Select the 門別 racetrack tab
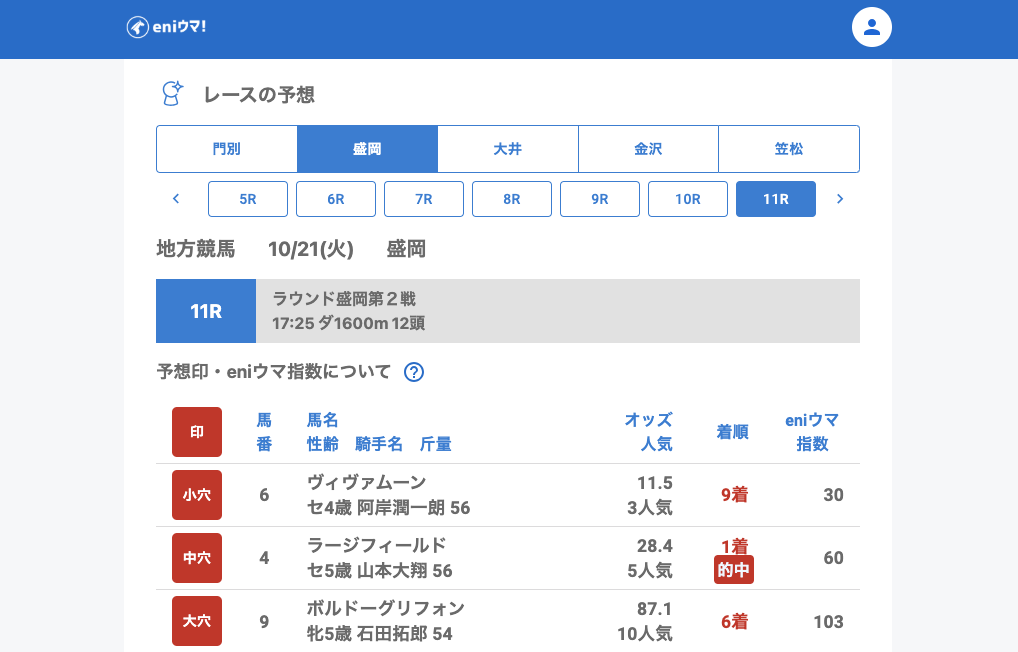Viewport: 1018px width, 652px height. [227, 149]
